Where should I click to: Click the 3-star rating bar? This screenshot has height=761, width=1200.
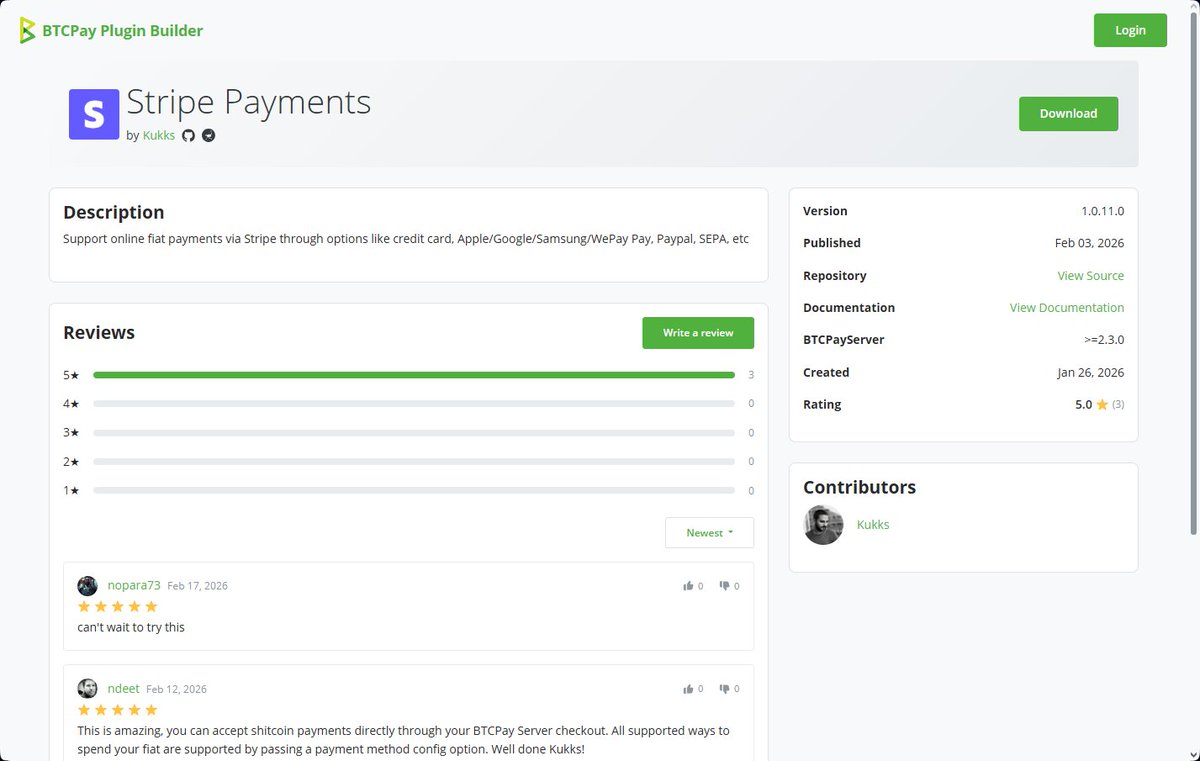(x=414, y=433)
